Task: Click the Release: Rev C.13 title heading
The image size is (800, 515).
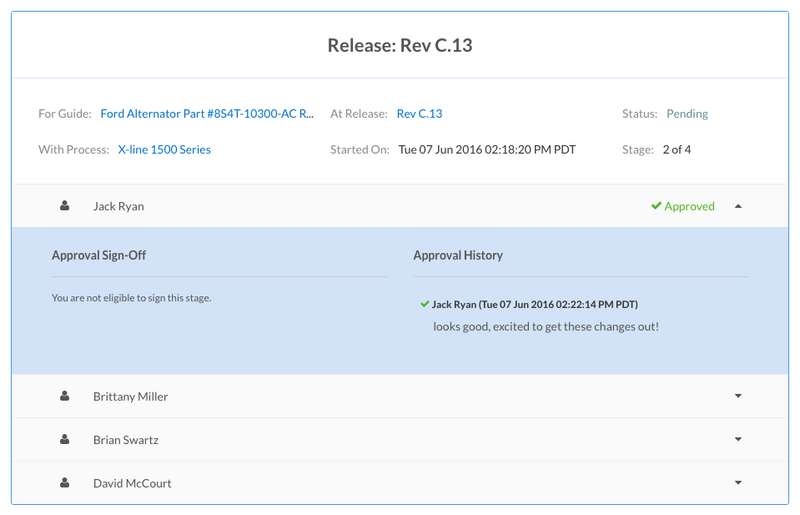Action: pyautogui.click(x=400, y=45)
